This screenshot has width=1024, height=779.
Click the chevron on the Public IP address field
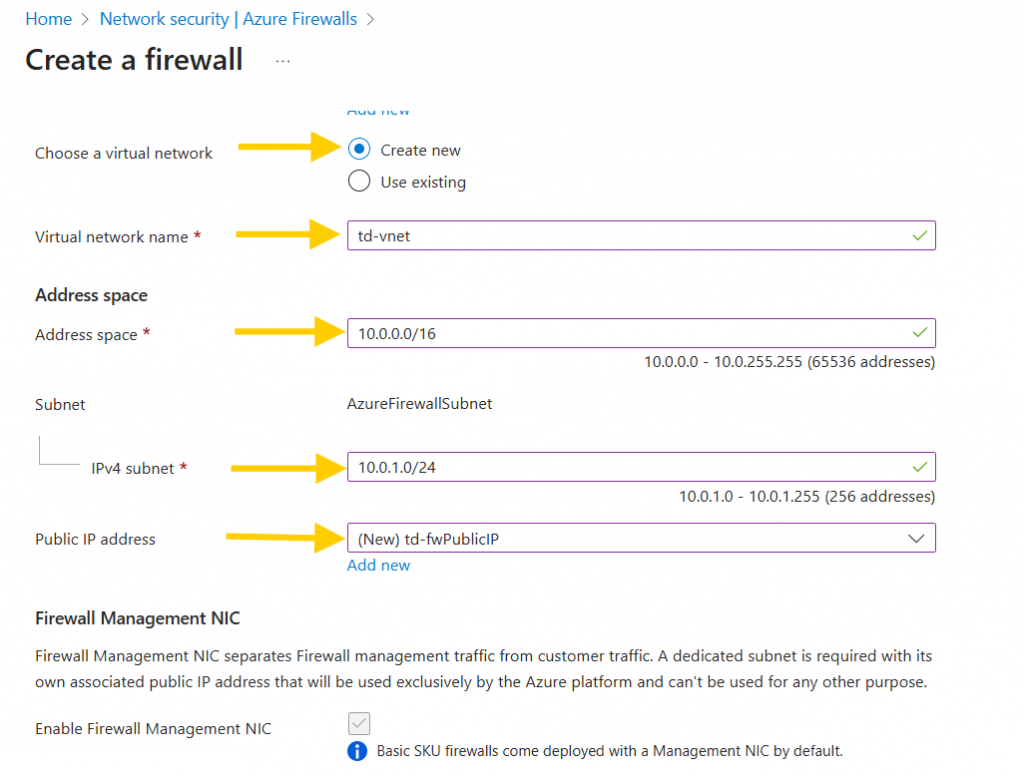916,538
